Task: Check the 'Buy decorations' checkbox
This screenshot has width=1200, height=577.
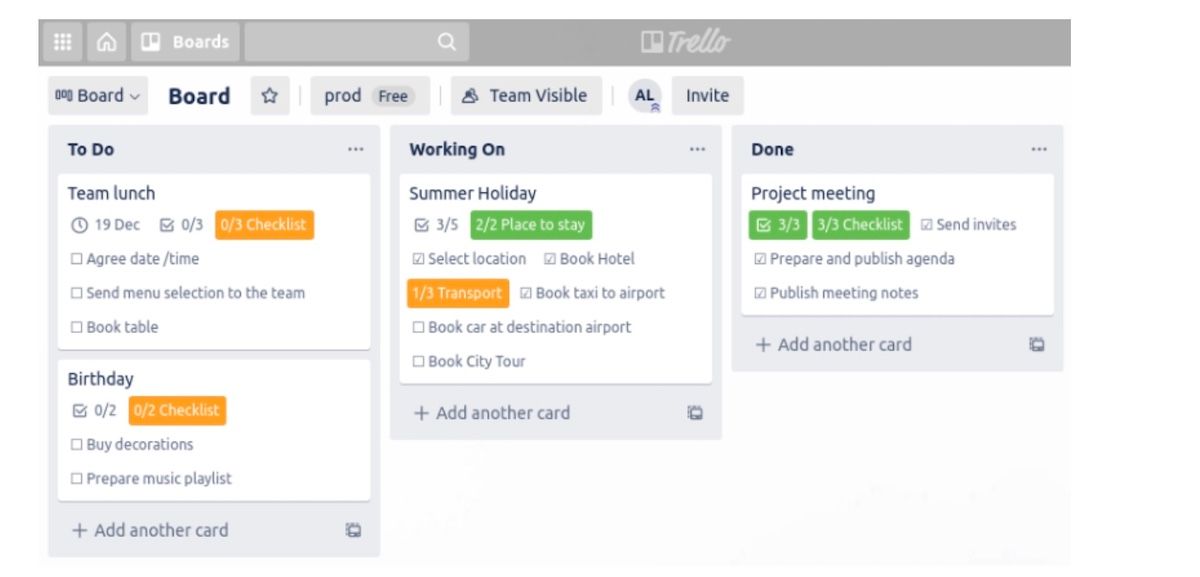Action: click(x=76, y=445)
